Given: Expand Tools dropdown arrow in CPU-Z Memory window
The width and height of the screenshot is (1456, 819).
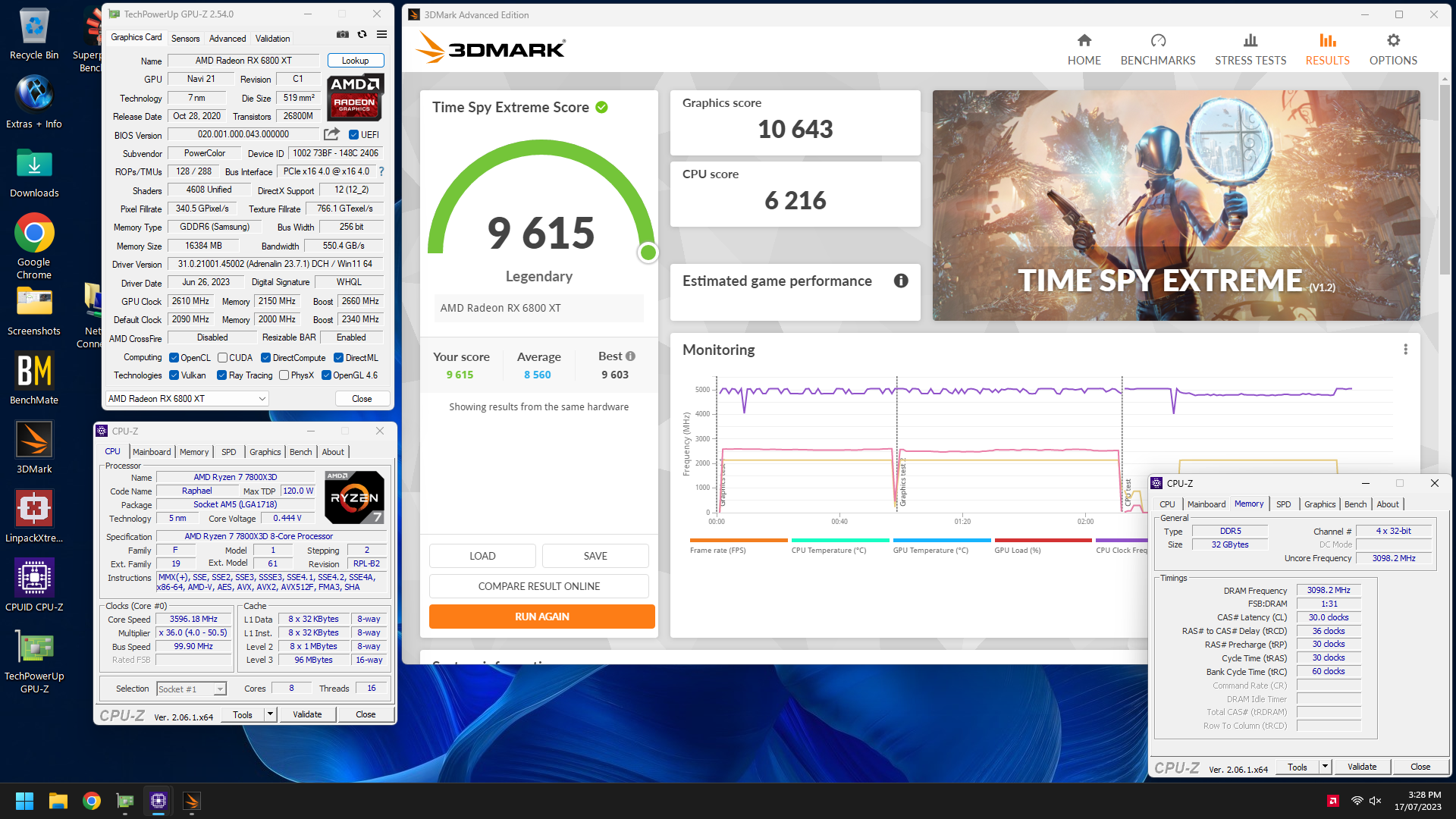Looking at the screenshot, I should pos(1325,767).
